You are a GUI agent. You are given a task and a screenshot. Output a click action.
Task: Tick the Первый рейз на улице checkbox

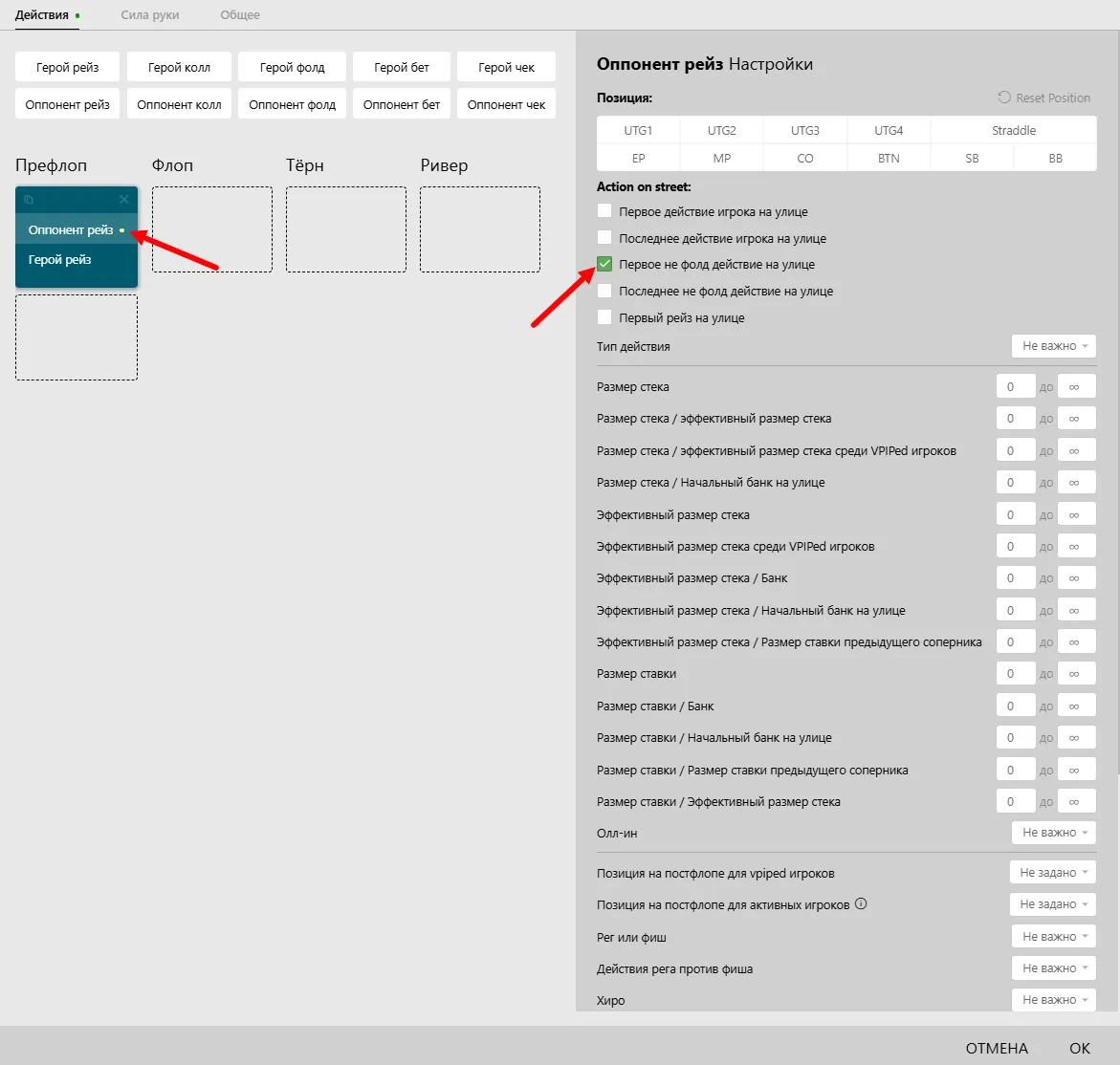coord(604,317)
